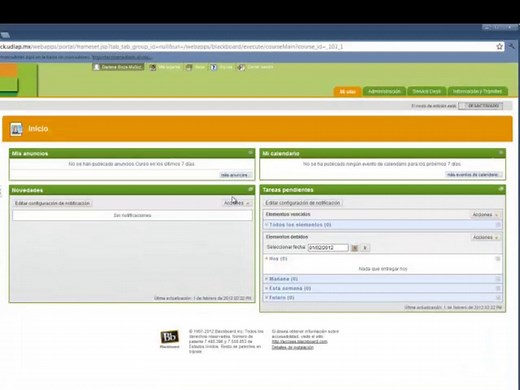Click the Cerrar sesión logout icon

coord(241,67)
